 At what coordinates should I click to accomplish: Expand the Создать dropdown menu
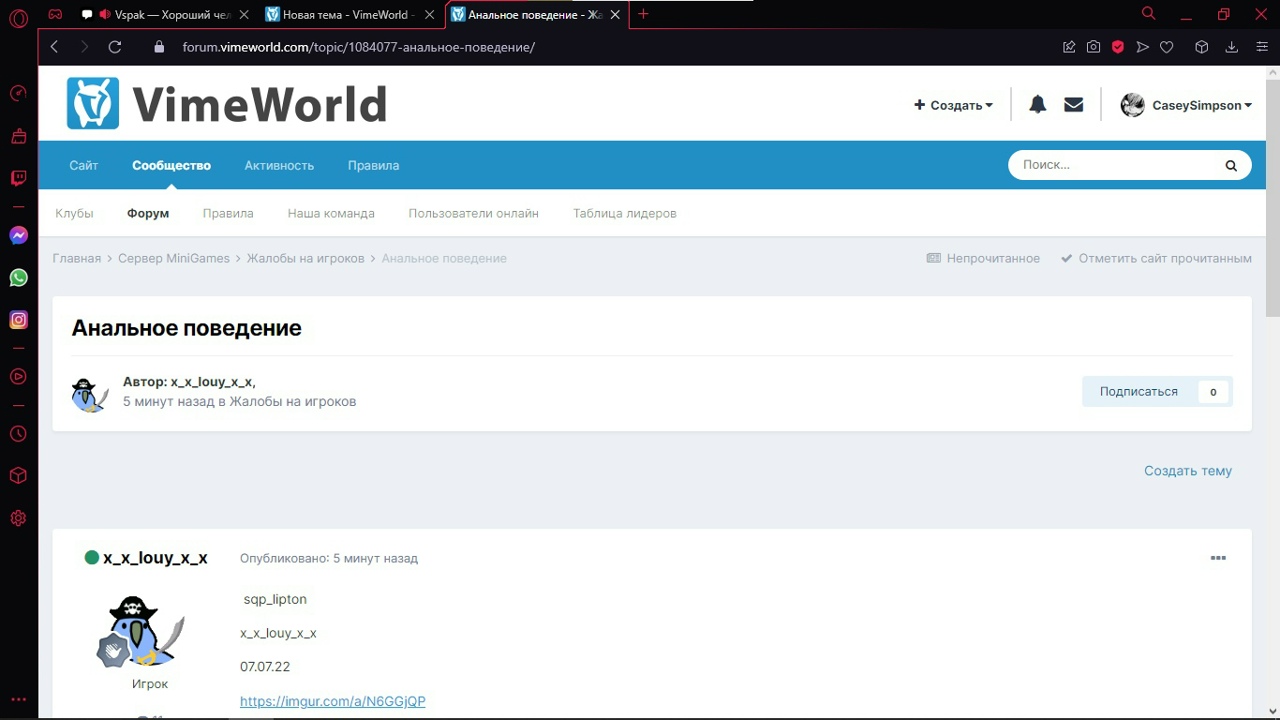[x=953, y=105]
